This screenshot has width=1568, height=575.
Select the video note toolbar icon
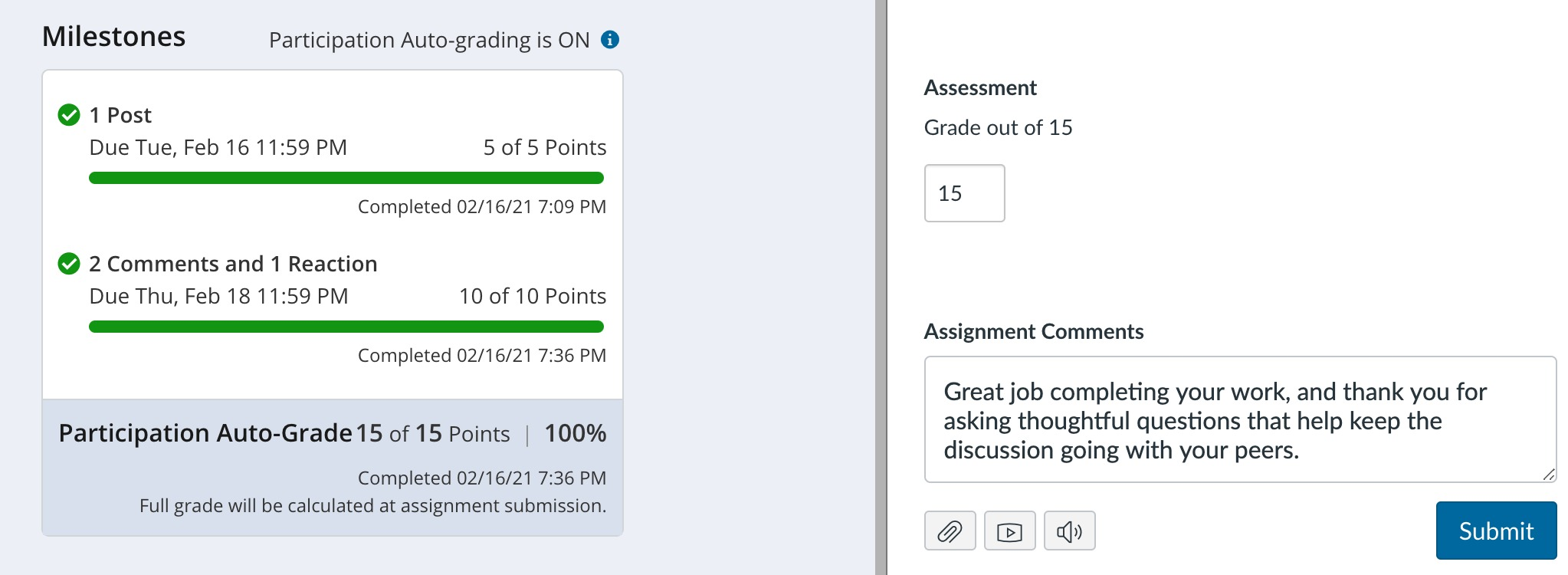[x=1010, y=530]
